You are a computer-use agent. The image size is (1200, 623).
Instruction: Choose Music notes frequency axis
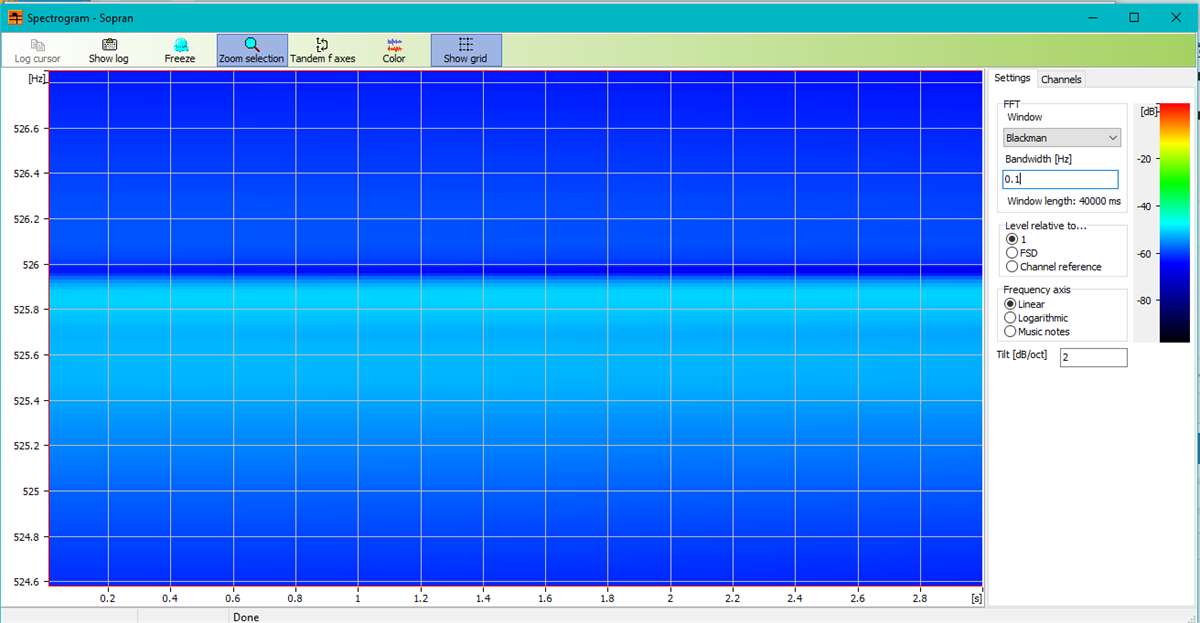tap(1037, 331)
